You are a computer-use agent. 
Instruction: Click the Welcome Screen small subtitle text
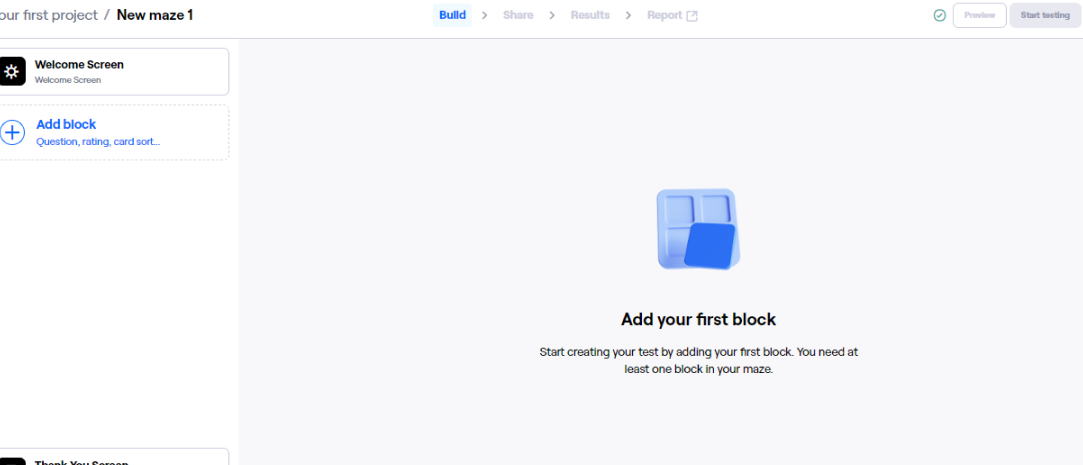click(x=68, y=80)
